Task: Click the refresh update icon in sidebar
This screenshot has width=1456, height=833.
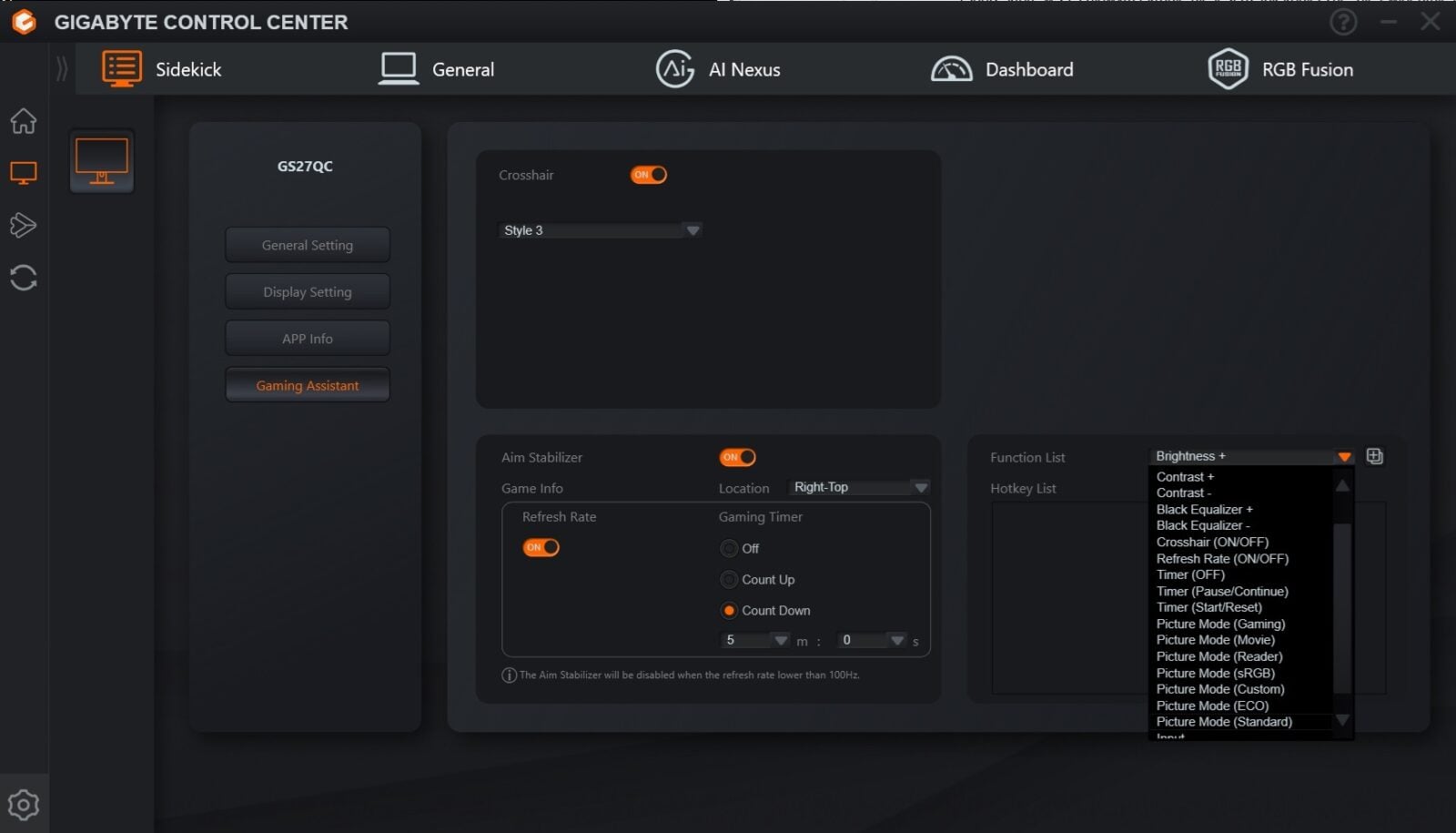Action: (24, 278)
